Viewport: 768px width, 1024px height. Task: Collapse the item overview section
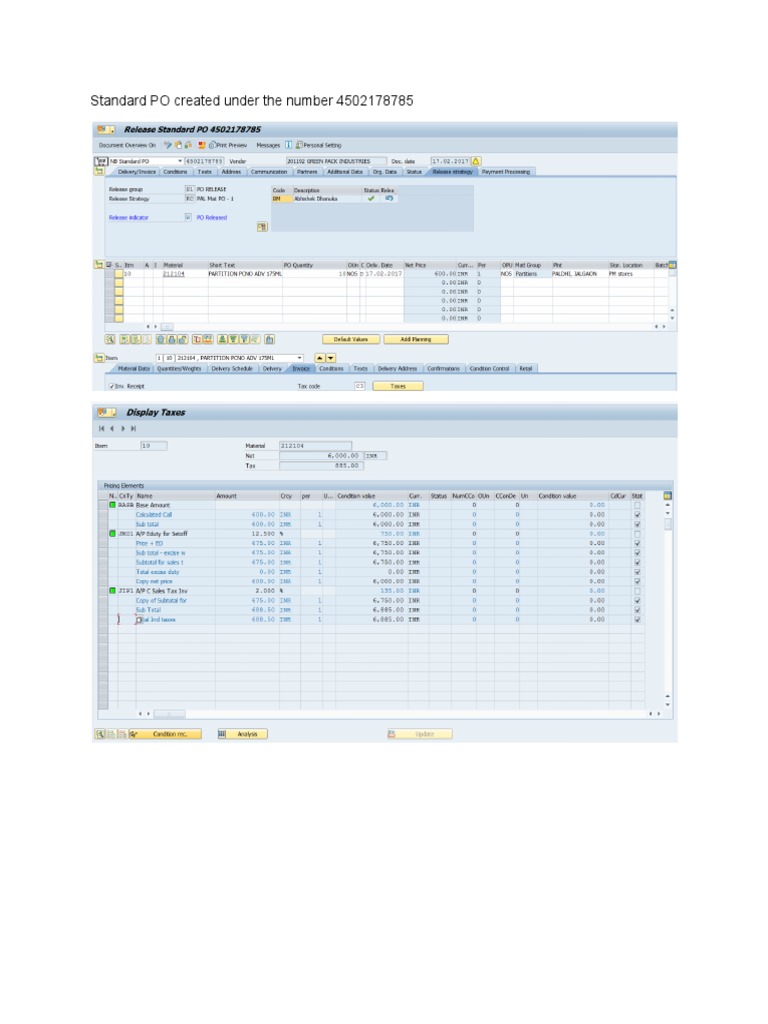(99, 264)
